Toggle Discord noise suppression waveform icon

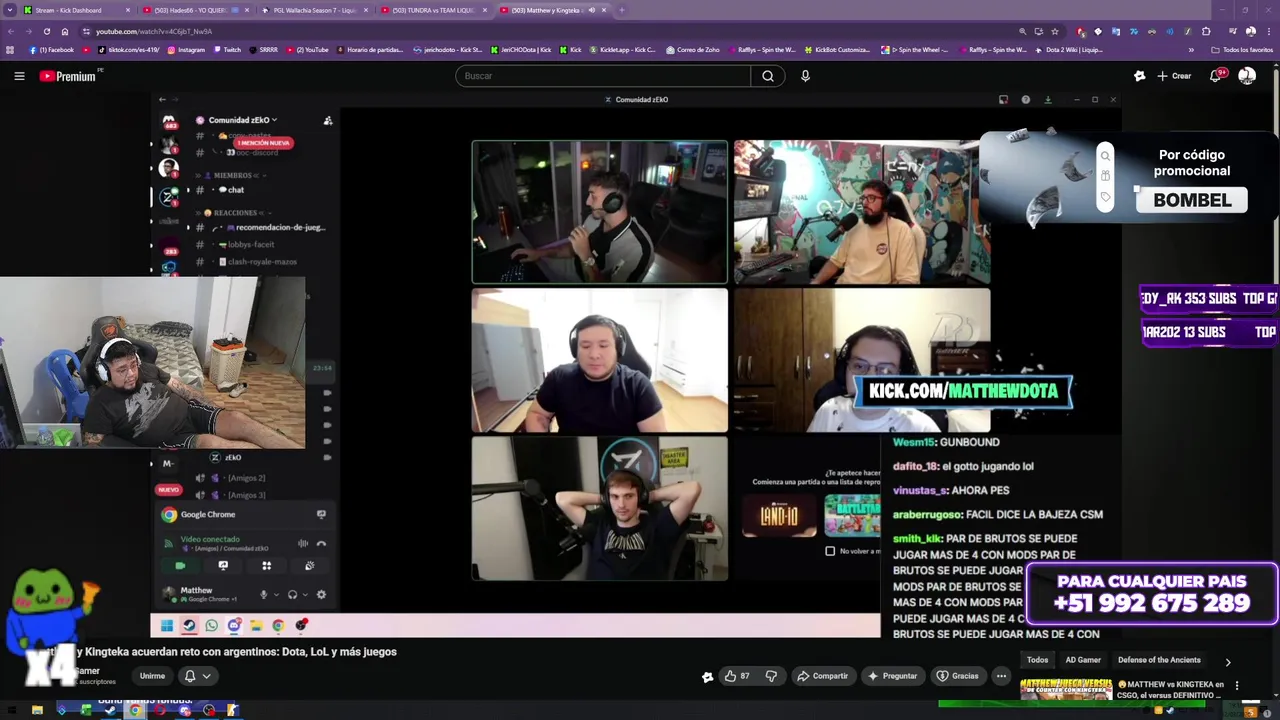tap(303, 544)
